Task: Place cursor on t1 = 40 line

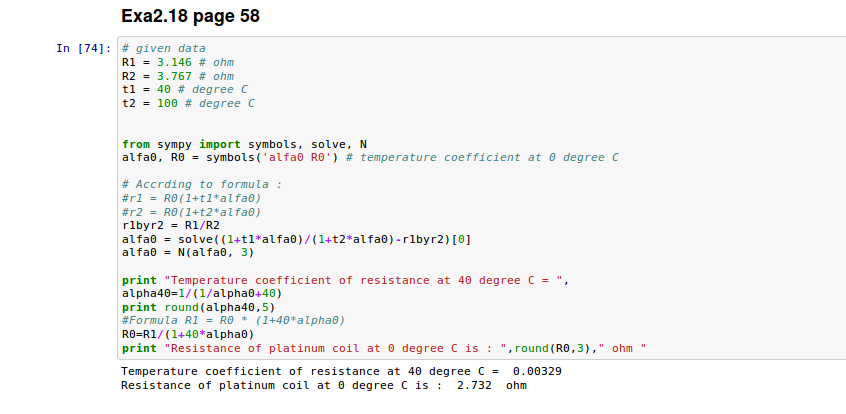Action: tap(184, 88)
